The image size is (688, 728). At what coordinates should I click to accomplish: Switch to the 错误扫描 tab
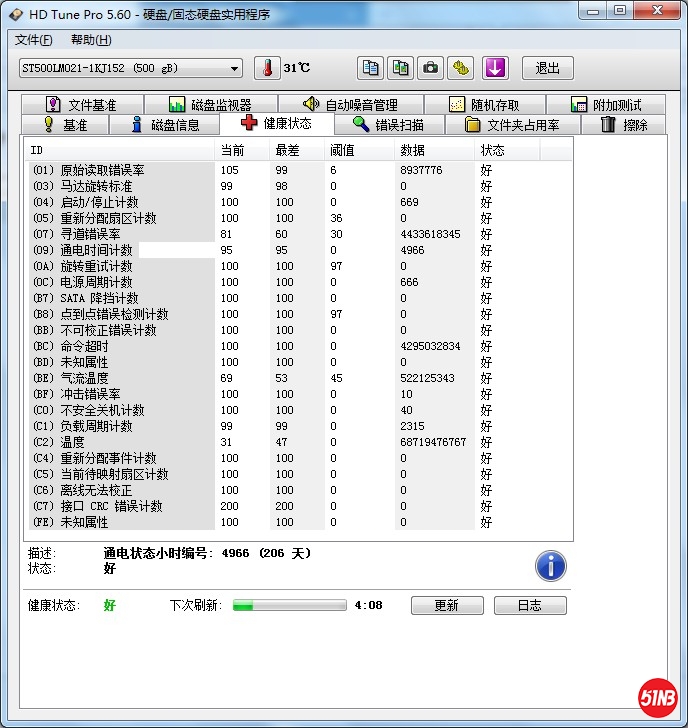[388, 125]
